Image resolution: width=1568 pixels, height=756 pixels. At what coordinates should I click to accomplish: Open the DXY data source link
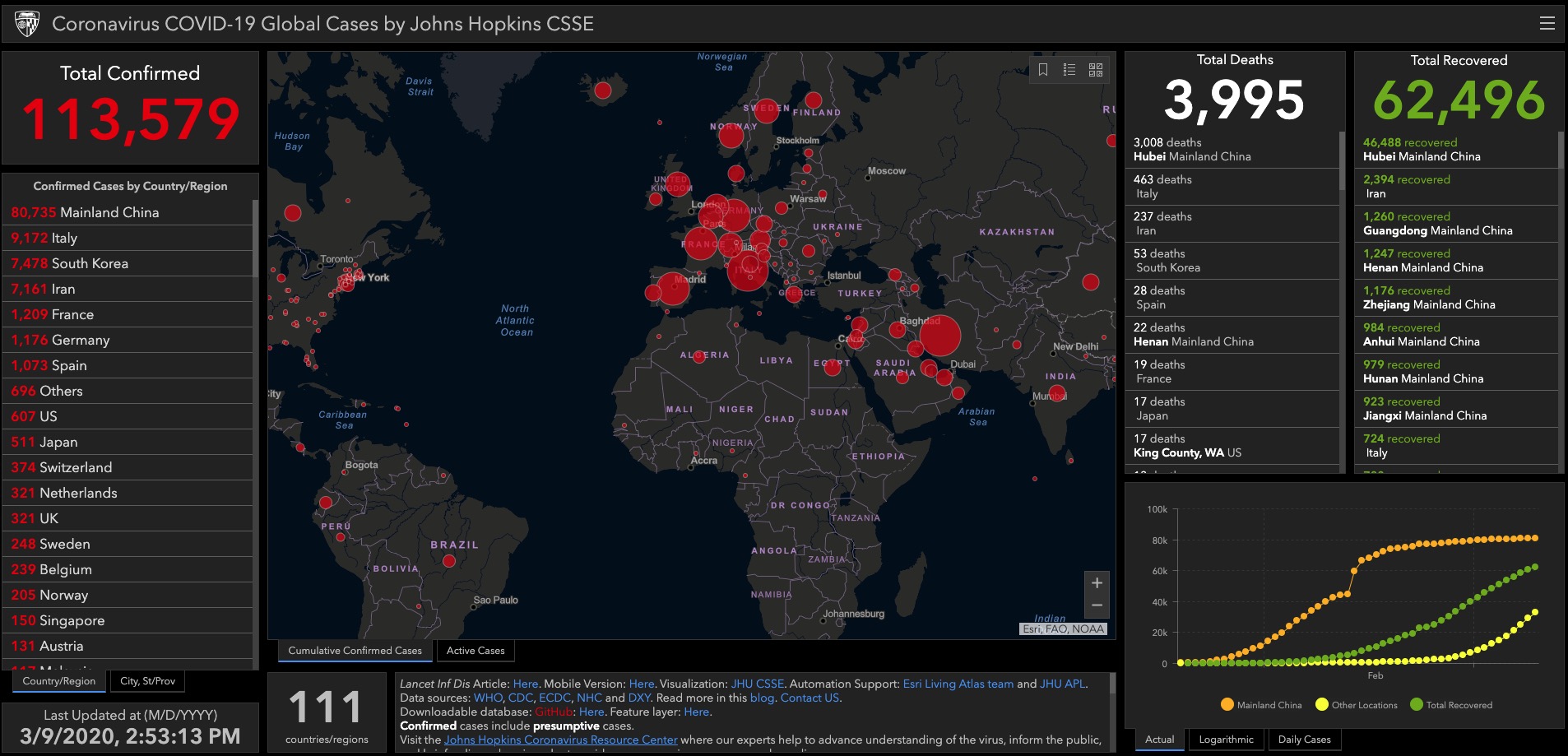(639, 698)
